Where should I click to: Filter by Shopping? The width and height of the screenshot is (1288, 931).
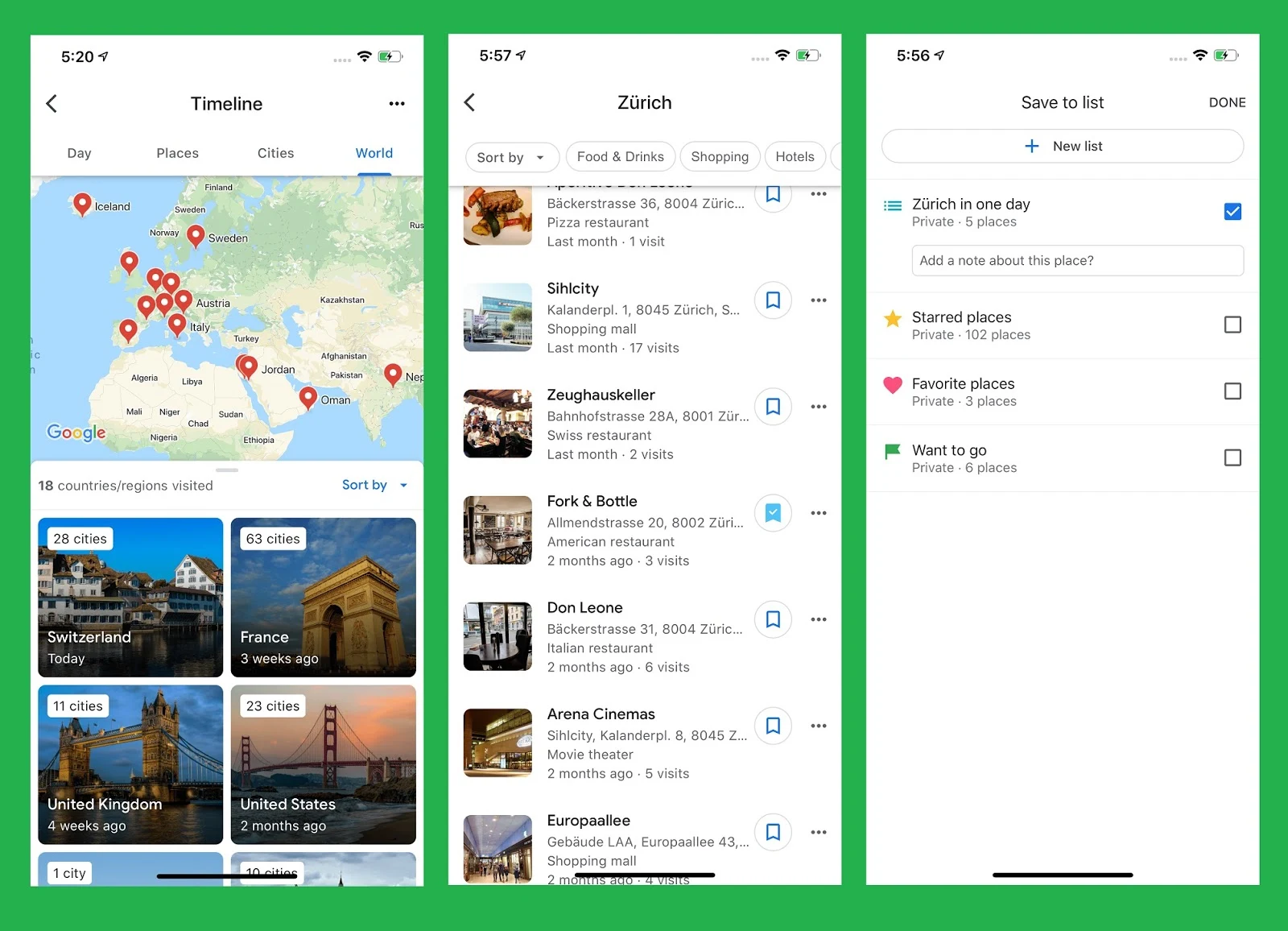click(x=720, y=156)
